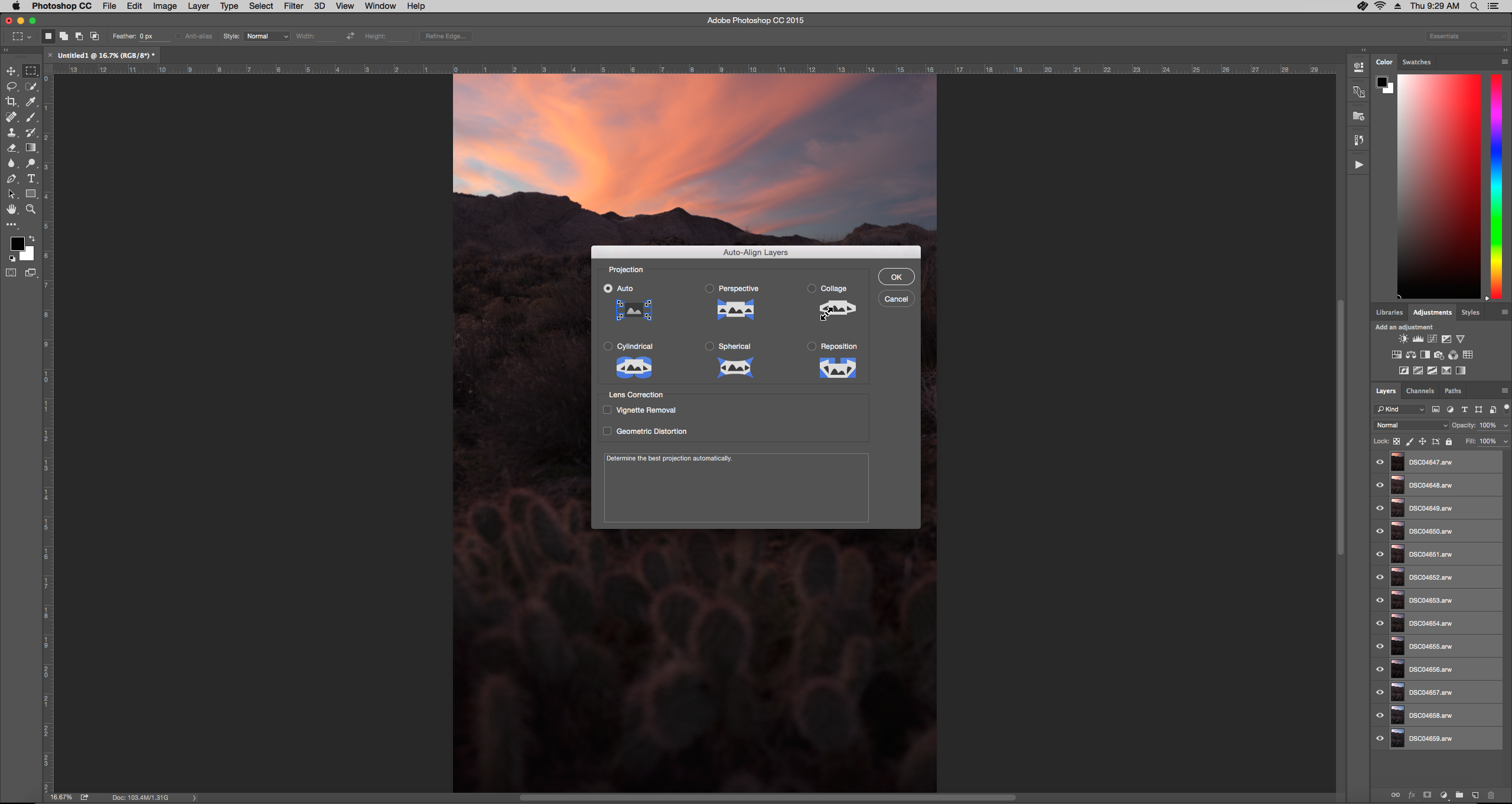Open the layer blend mode Normal dropdown

click(1411, 425)
